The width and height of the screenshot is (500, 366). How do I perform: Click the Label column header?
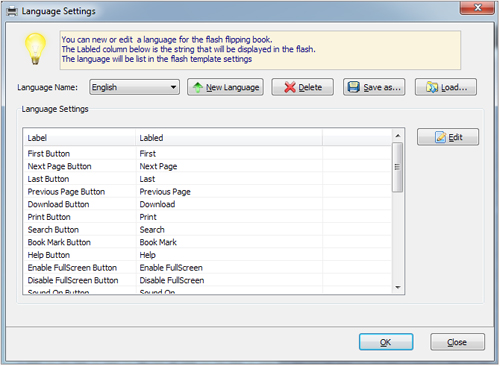tap(79, 138)
